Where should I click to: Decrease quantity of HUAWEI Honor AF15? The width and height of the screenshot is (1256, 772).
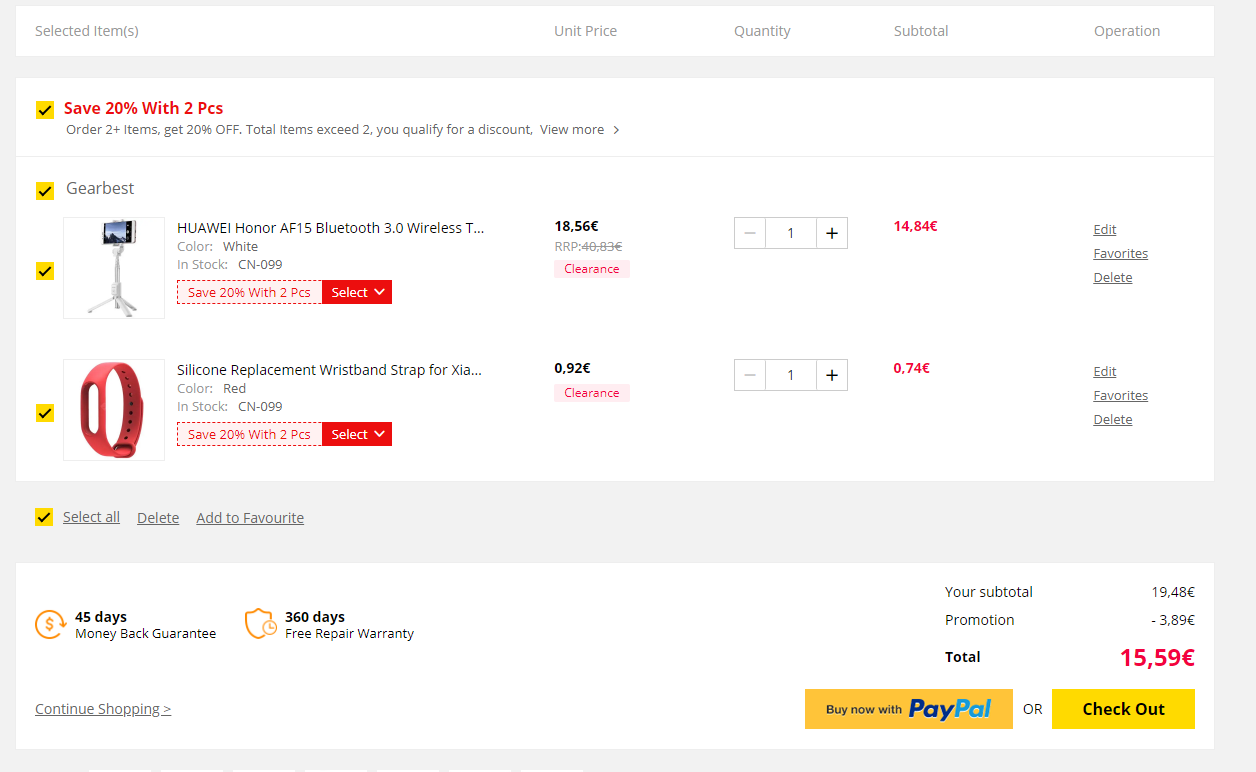(x=750, y=233)
